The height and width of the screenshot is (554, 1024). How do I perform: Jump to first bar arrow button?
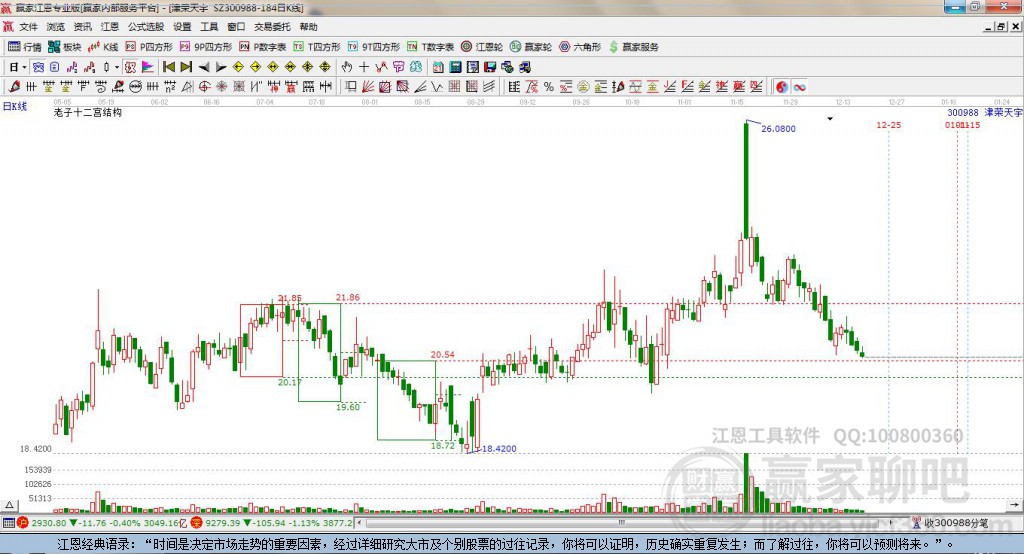(x=169, y=67)
